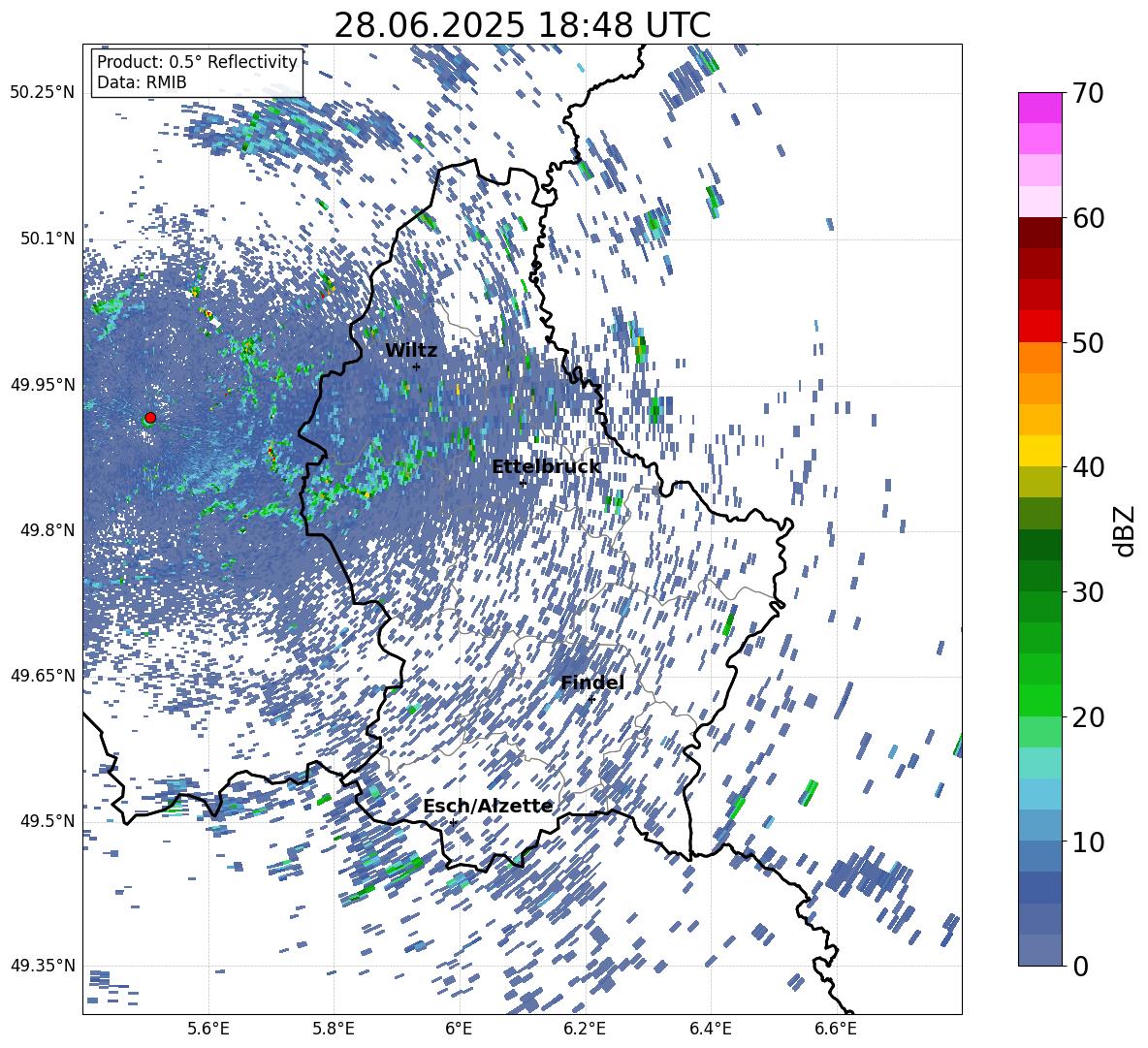Click the 5.8°E longitude label
1148x1048 pixels.
(334, 1029)
